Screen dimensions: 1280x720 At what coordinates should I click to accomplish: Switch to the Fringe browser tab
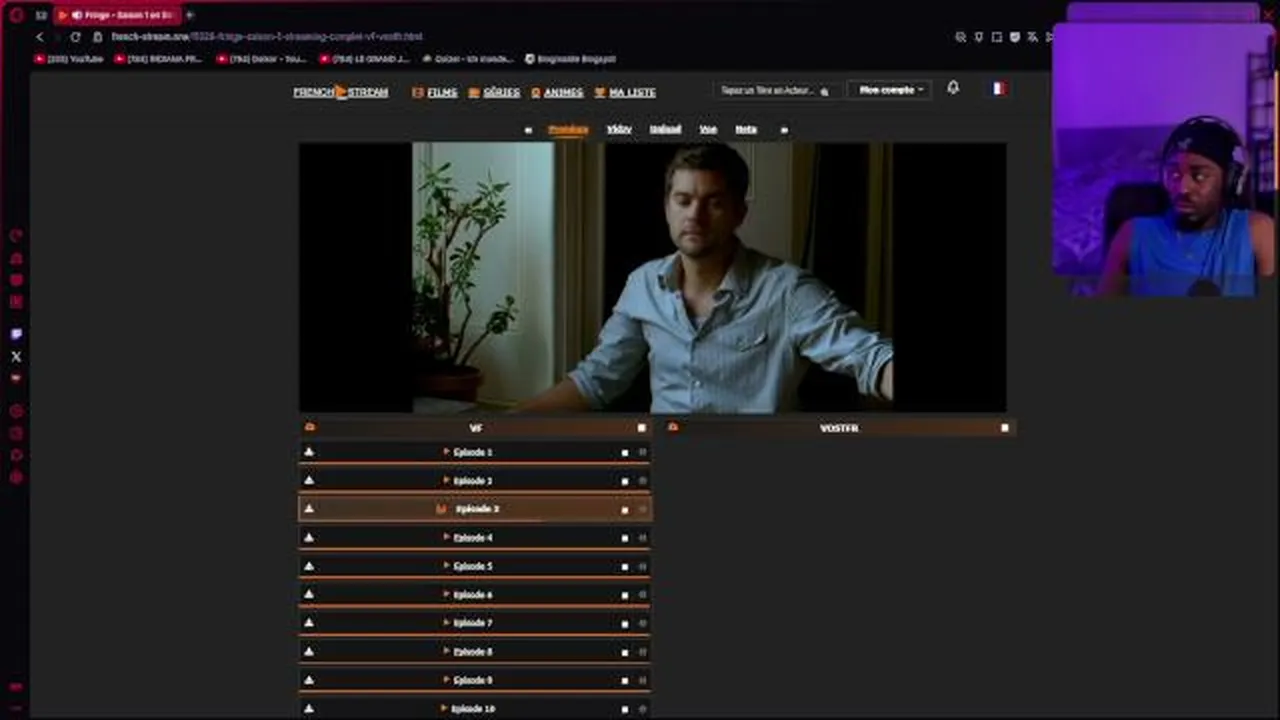pos(115,15)
